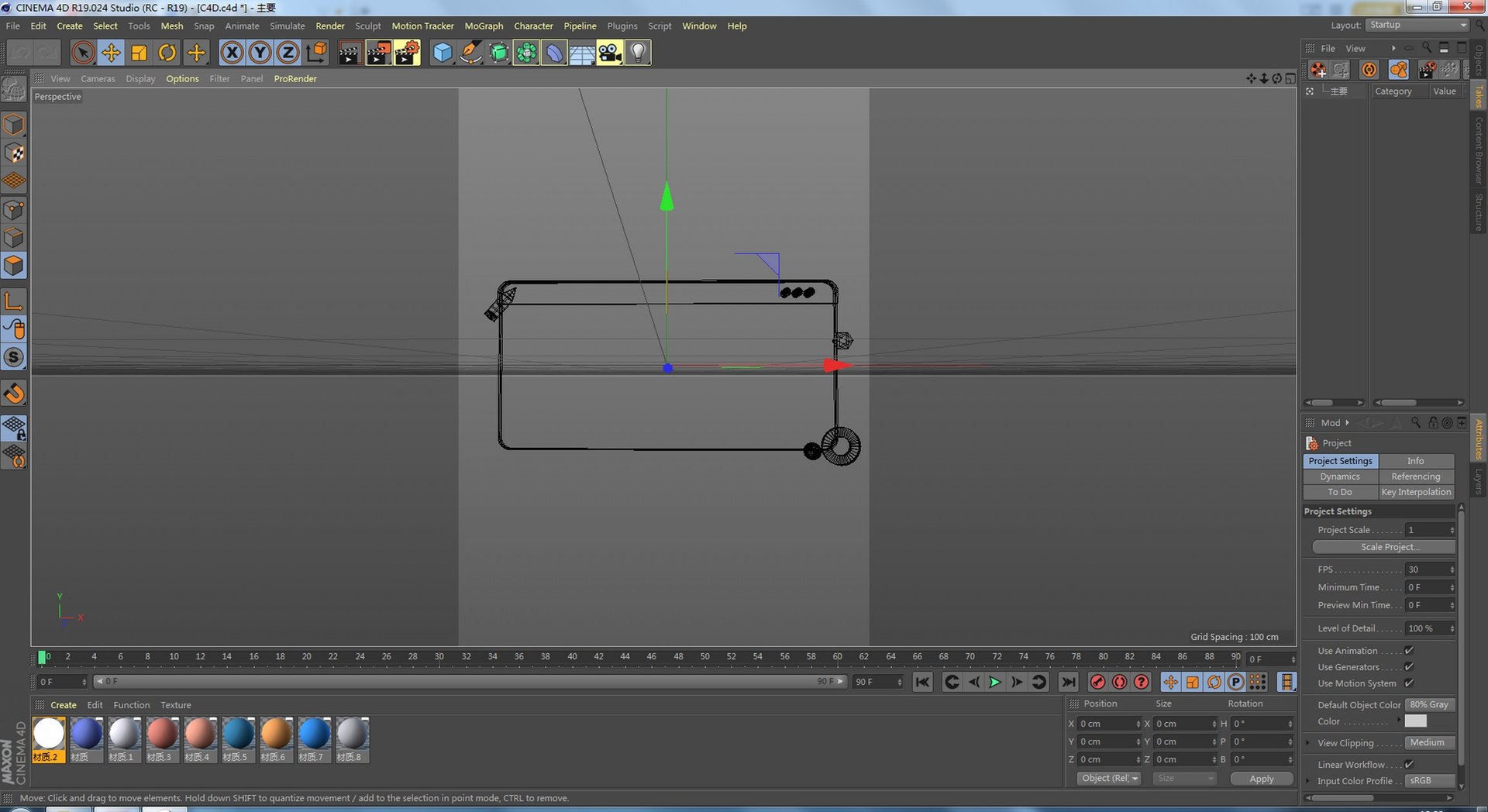This screenshot has width=1488, height=812.
Task: Switch to Dynamics tab
Action: tap(1340, 477)
